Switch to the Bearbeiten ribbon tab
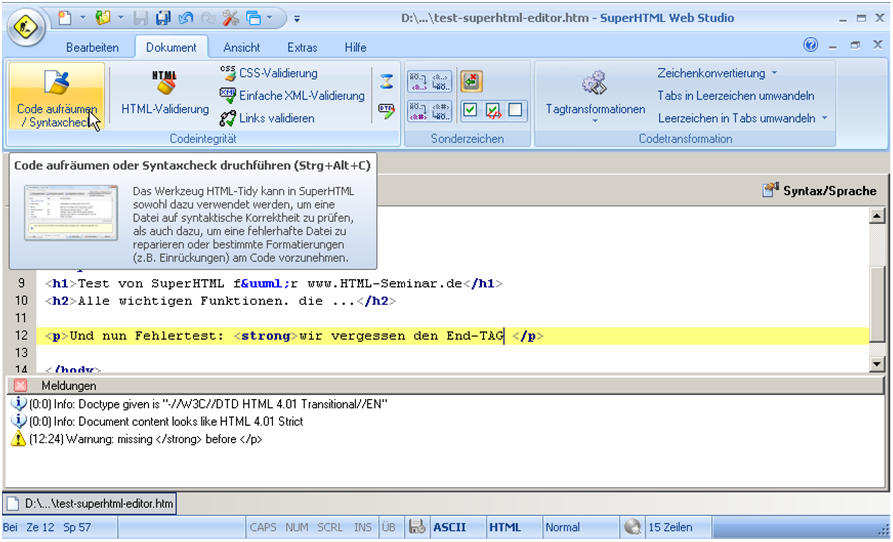Image resolution: width=893 pixels, height=542 pixels. [92, 48]
